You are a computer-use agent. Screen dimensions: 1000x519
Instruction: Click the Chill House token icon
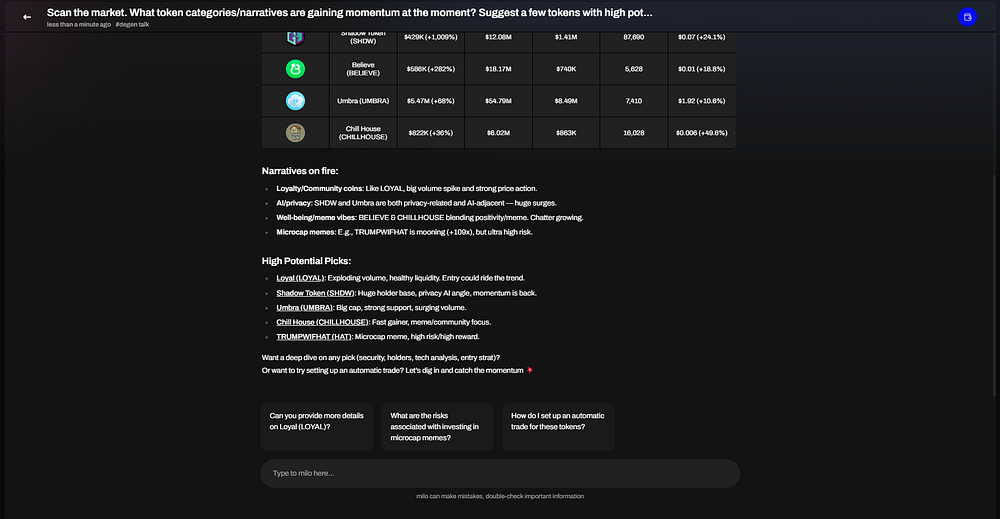pyautogui.click(x=295, y=132)
